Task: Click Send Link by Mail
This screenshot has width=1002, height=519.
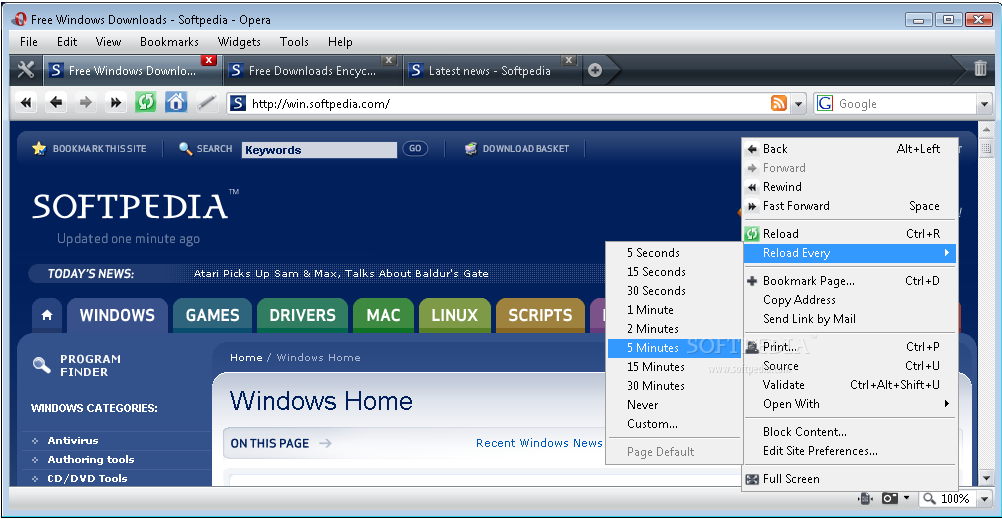Action: tap(849, 319)
